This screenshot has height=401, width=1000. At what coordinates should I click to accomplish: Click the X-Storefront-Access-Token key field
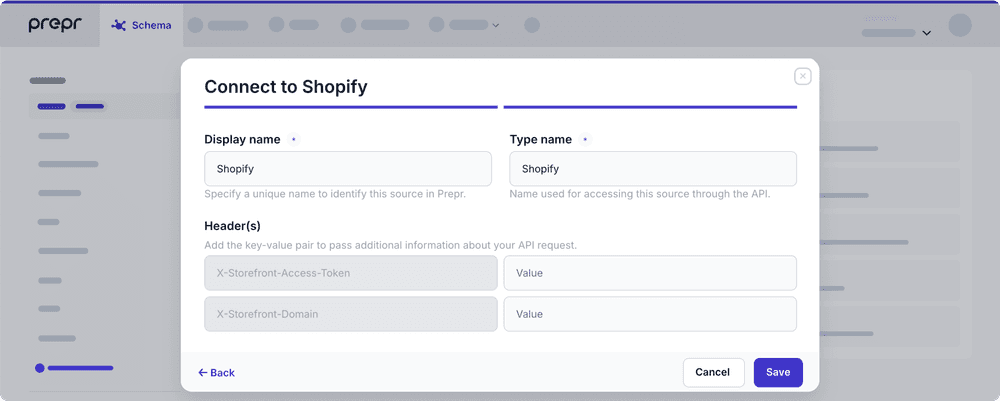click(x=350, y=272)
